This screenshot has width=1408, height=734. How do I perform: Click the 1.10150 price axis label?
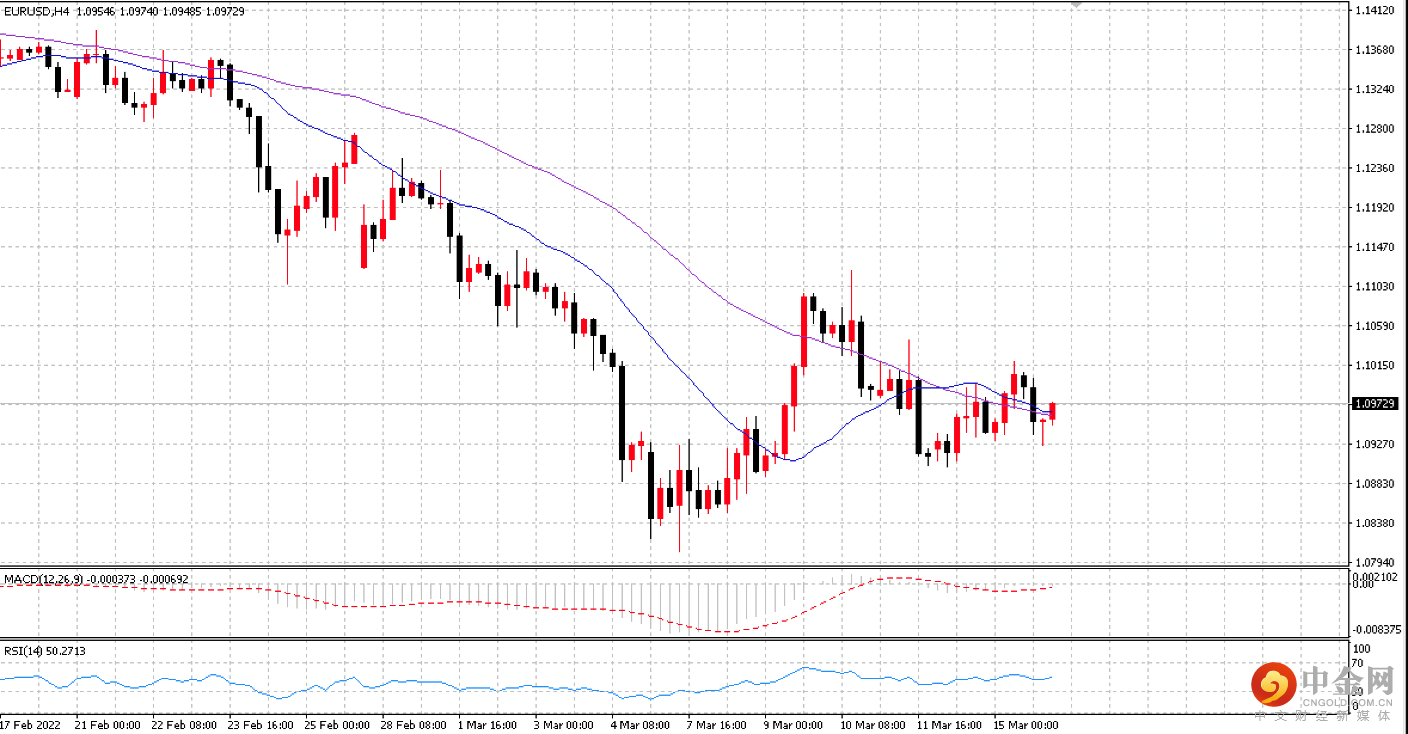point(1373,366)
